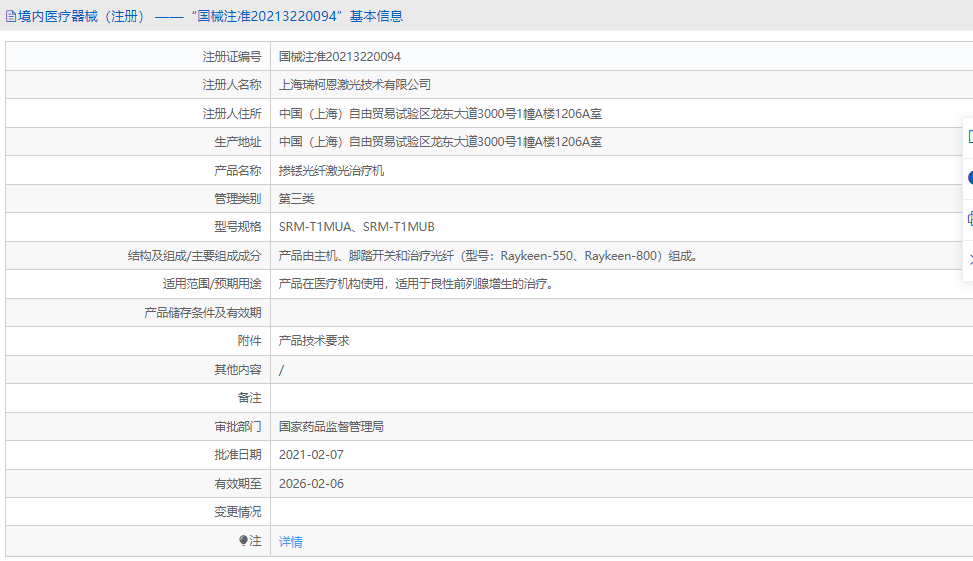973x561 pixels.
Task: Select the 产品技术要求 attachment text
Action: pos(314,341)
